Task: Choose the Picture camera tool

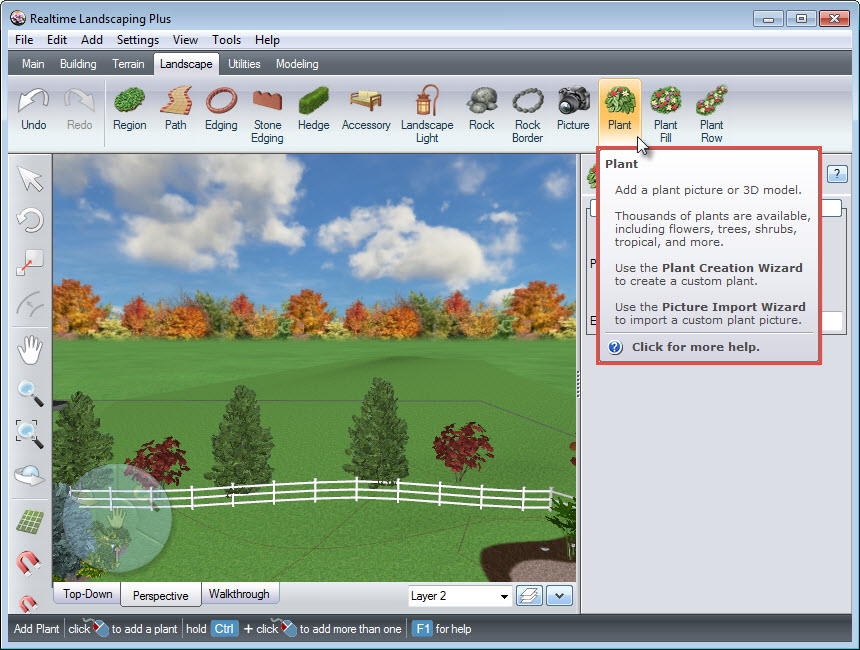Action: coord(573,110)
